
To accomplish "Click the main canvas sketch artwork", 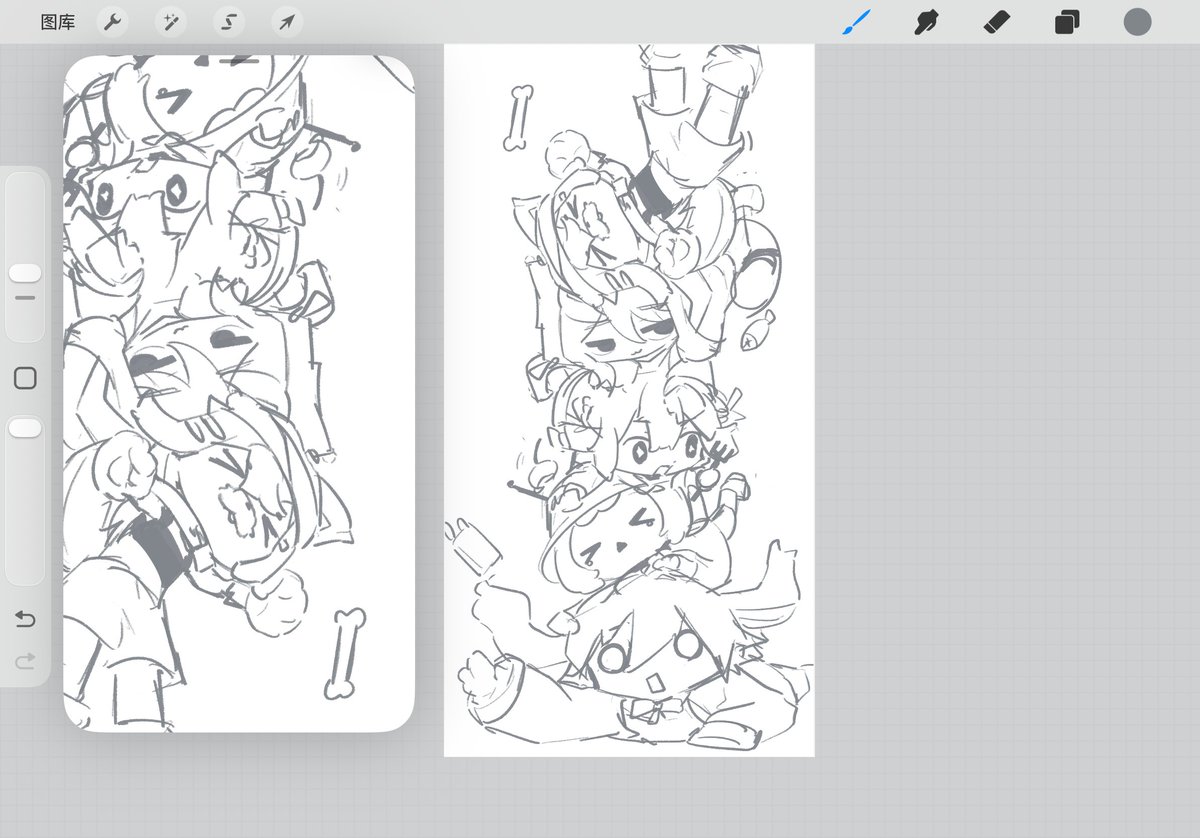I will tap(629, 400).
